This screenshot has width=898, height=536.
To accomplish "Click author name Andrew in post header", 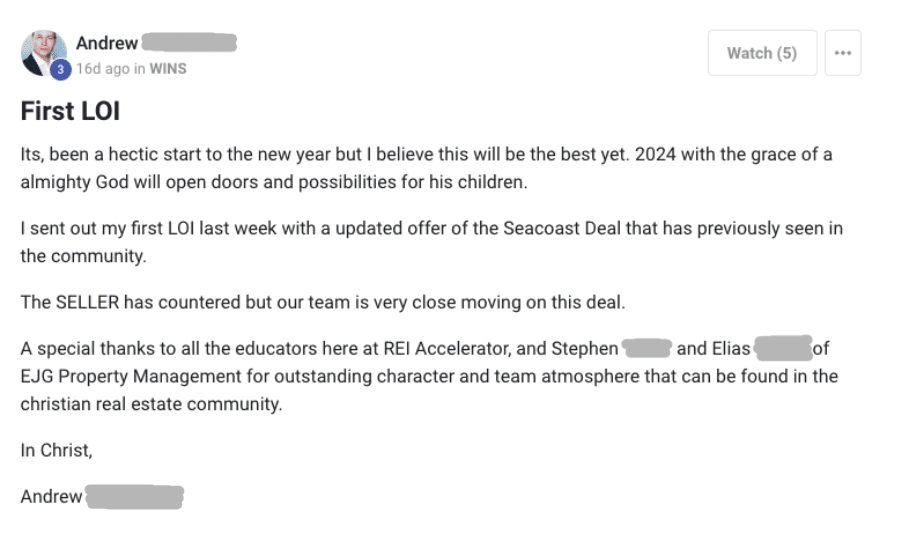I will coord(107,43).
